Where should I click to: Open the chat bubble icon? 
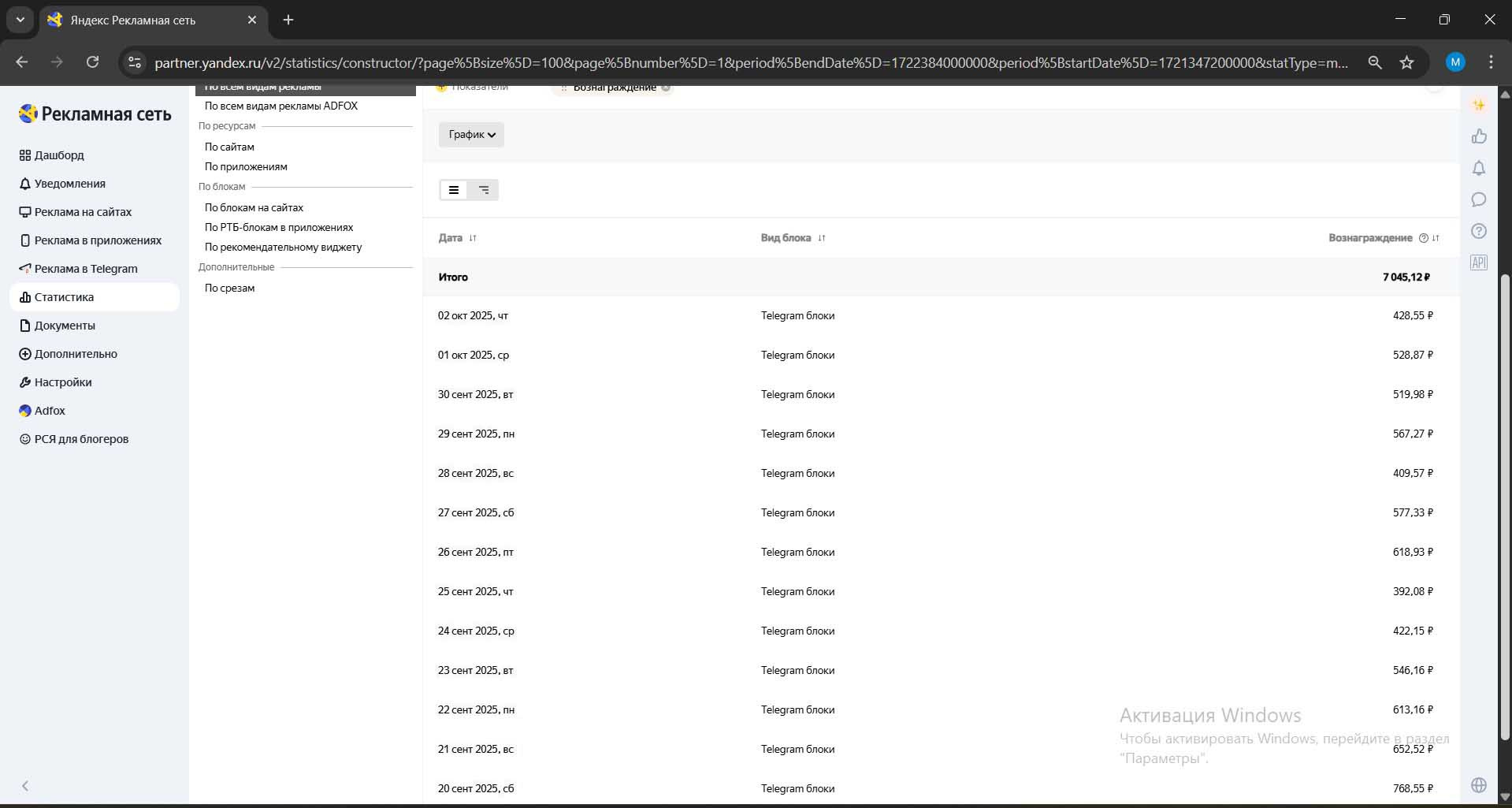click(1479, 199)
